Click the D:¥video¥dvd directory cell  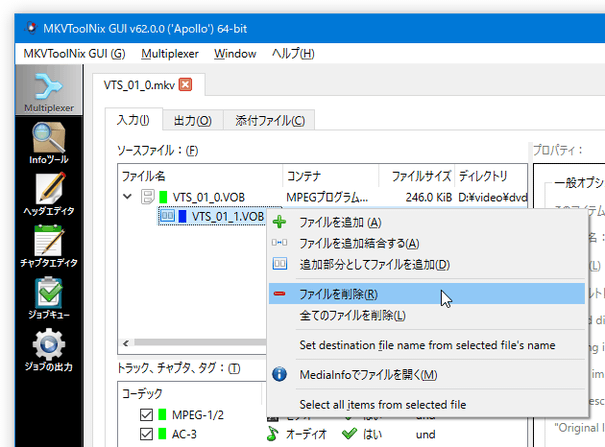(492, 197)
